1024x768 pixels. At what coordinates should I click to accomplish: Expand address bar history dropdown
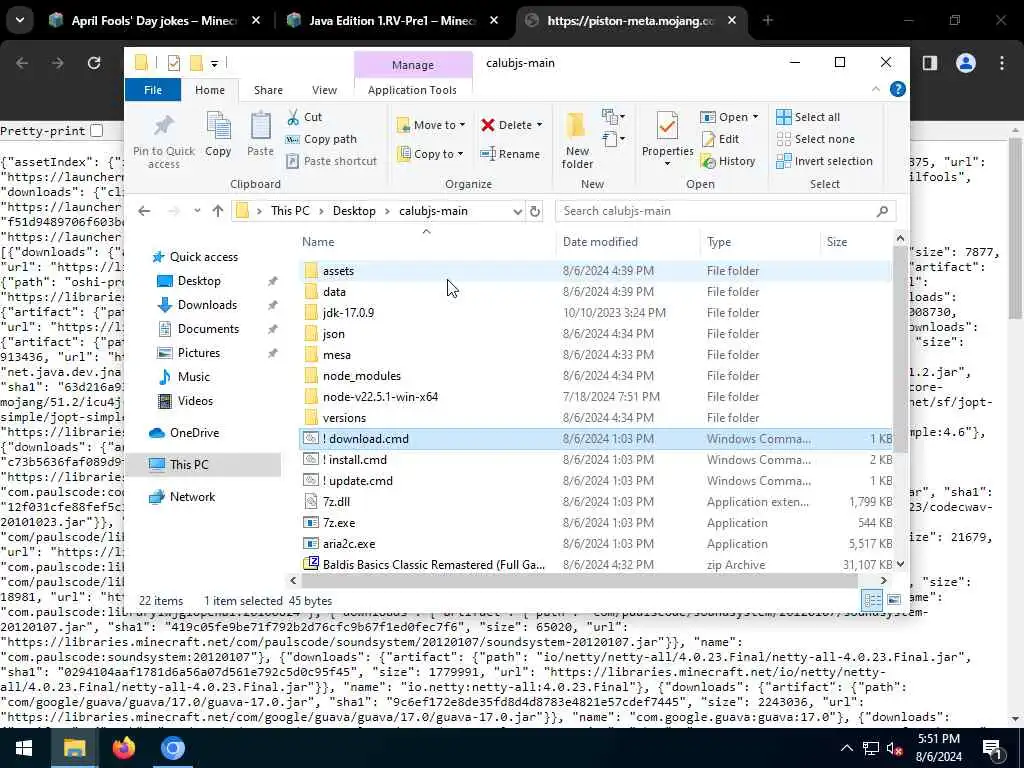click(517, 211)
